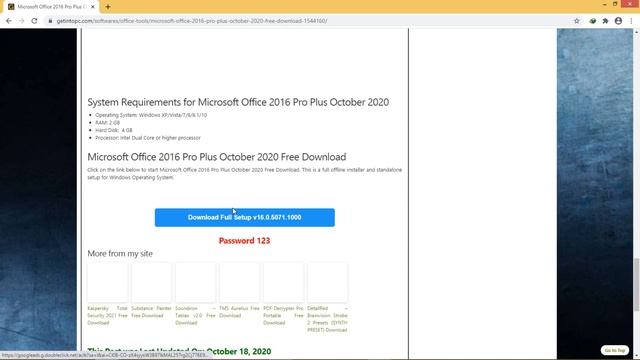Click the scrollbar up arrow
This screenshot has width=640, height=360.
tap(636, 31)
